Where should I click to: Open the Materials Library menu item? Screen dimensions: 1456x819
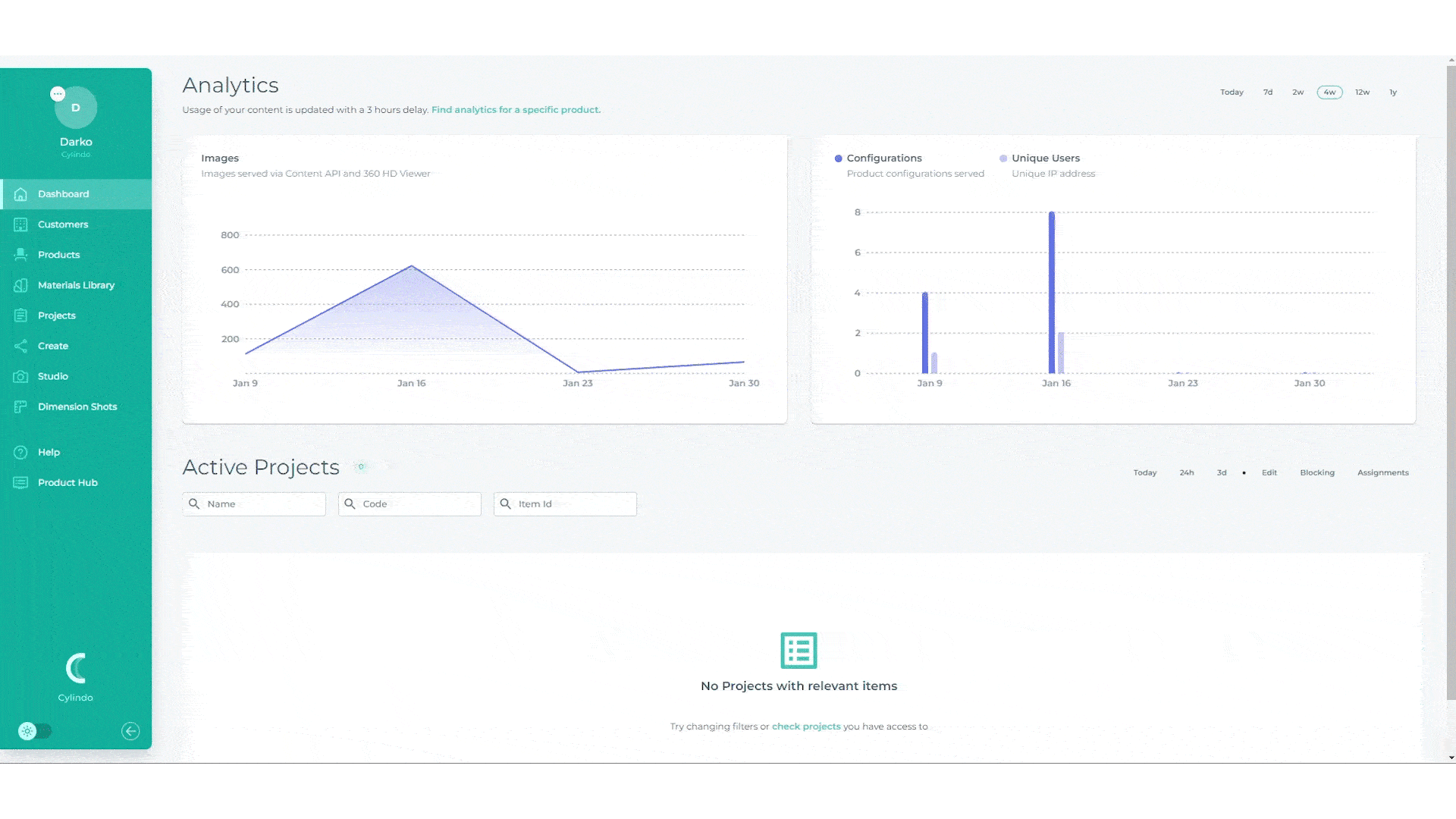(76, 285)
